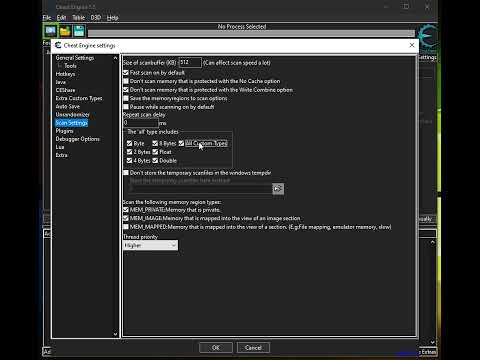The width and height of the screenshot is (480, 360).
Task: Select Java in the settings tree
Action: tap(61, 82)
